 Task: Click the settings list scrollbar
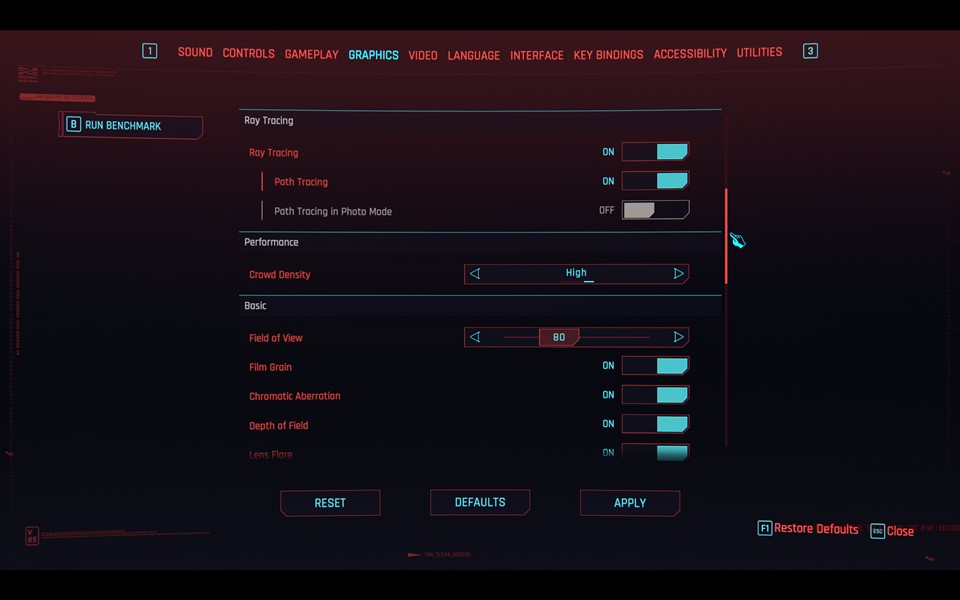pyautogui.click(x=726, y=237)
